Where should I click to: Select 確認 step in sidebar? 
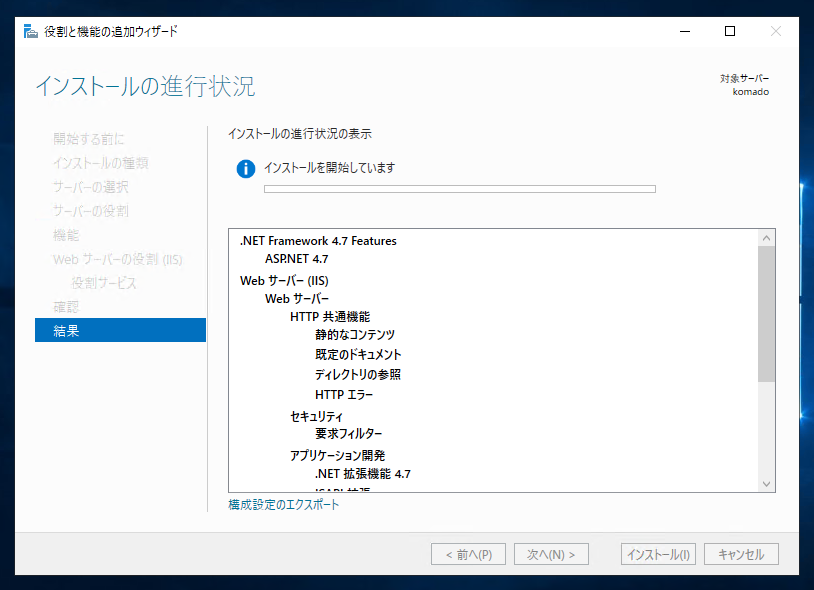pos(66,307)
